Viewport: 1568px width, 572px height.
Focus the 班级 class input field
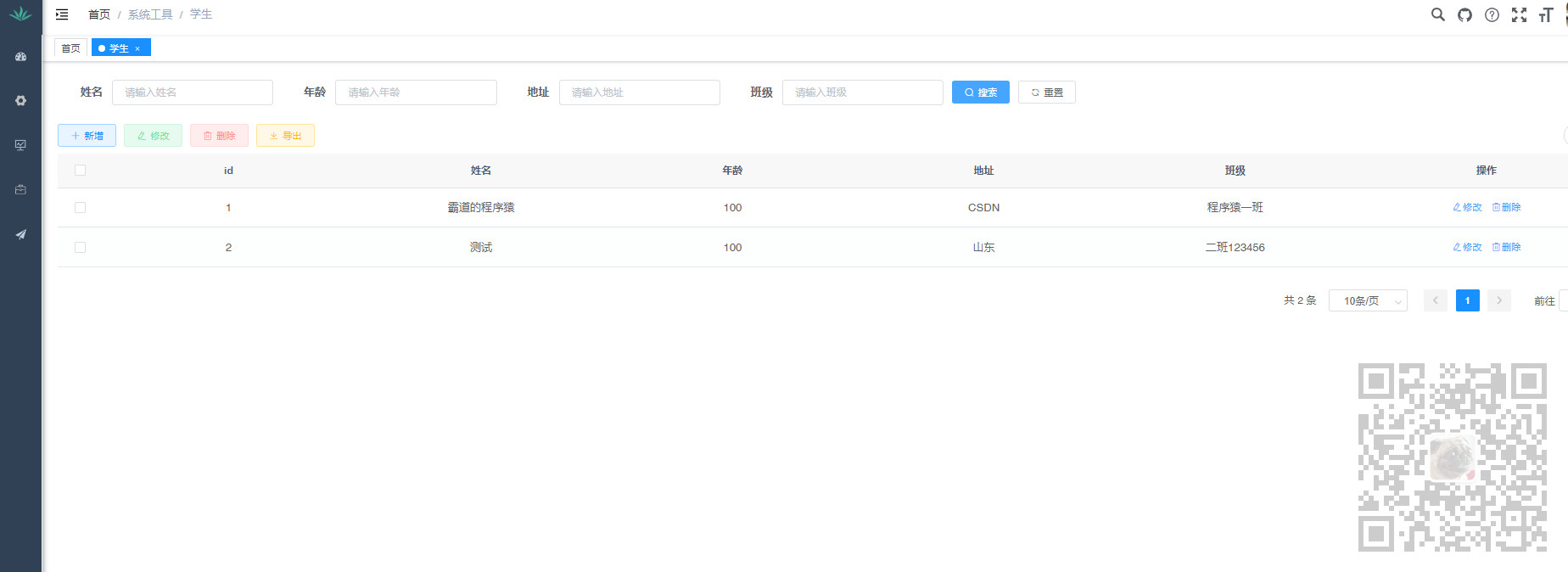(x=863, y=93)
